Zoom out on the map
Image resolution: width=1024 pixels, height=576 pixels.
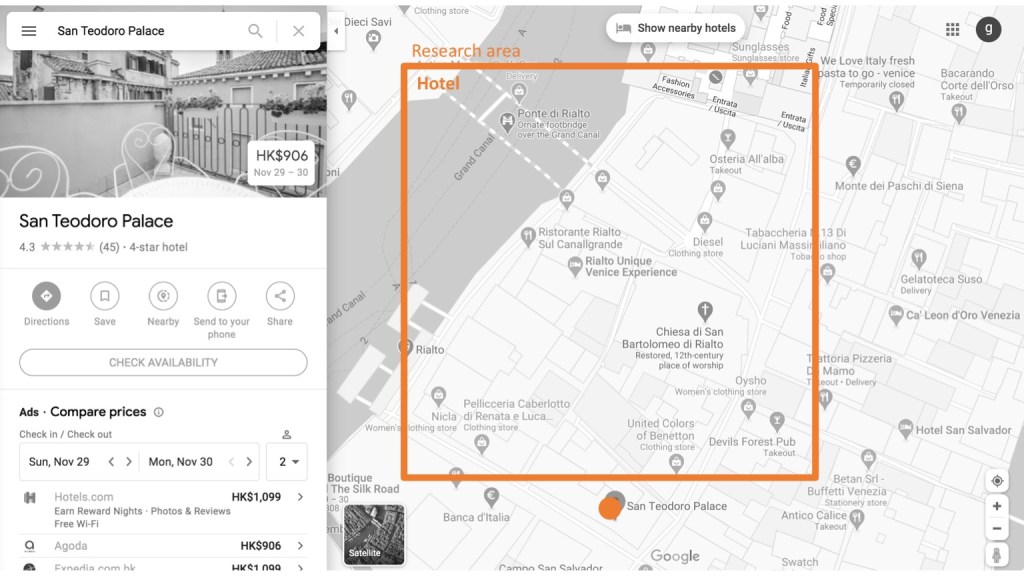click(x=997, y=529)
